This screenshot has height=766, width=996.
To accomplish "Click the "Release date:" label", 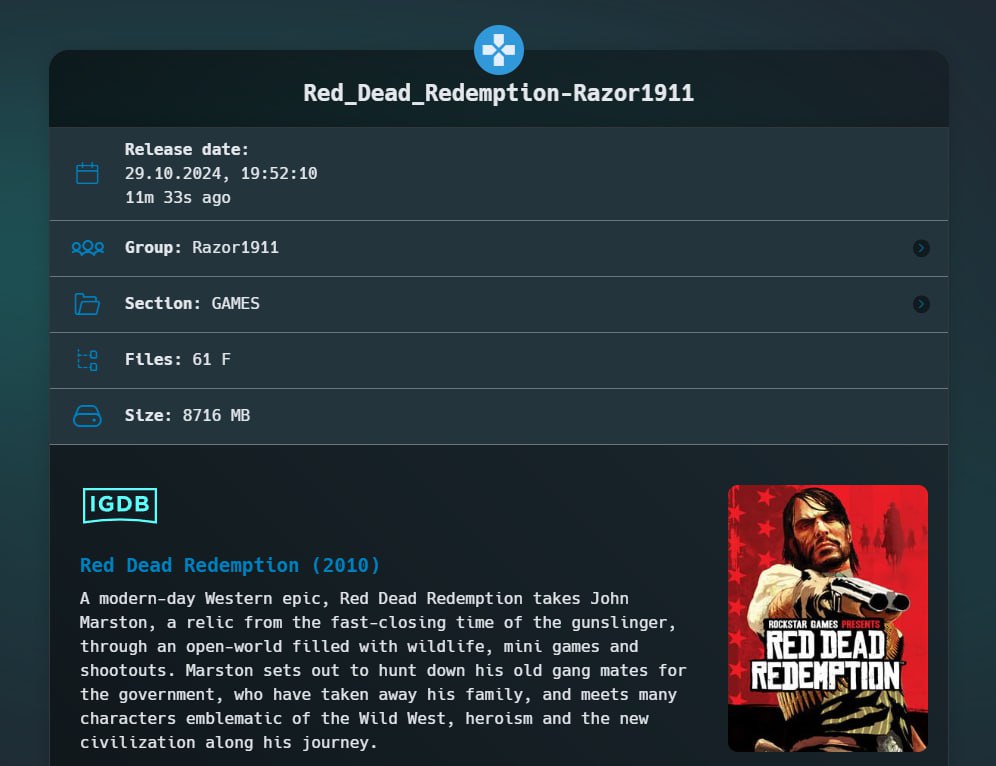I will [187, 150].
